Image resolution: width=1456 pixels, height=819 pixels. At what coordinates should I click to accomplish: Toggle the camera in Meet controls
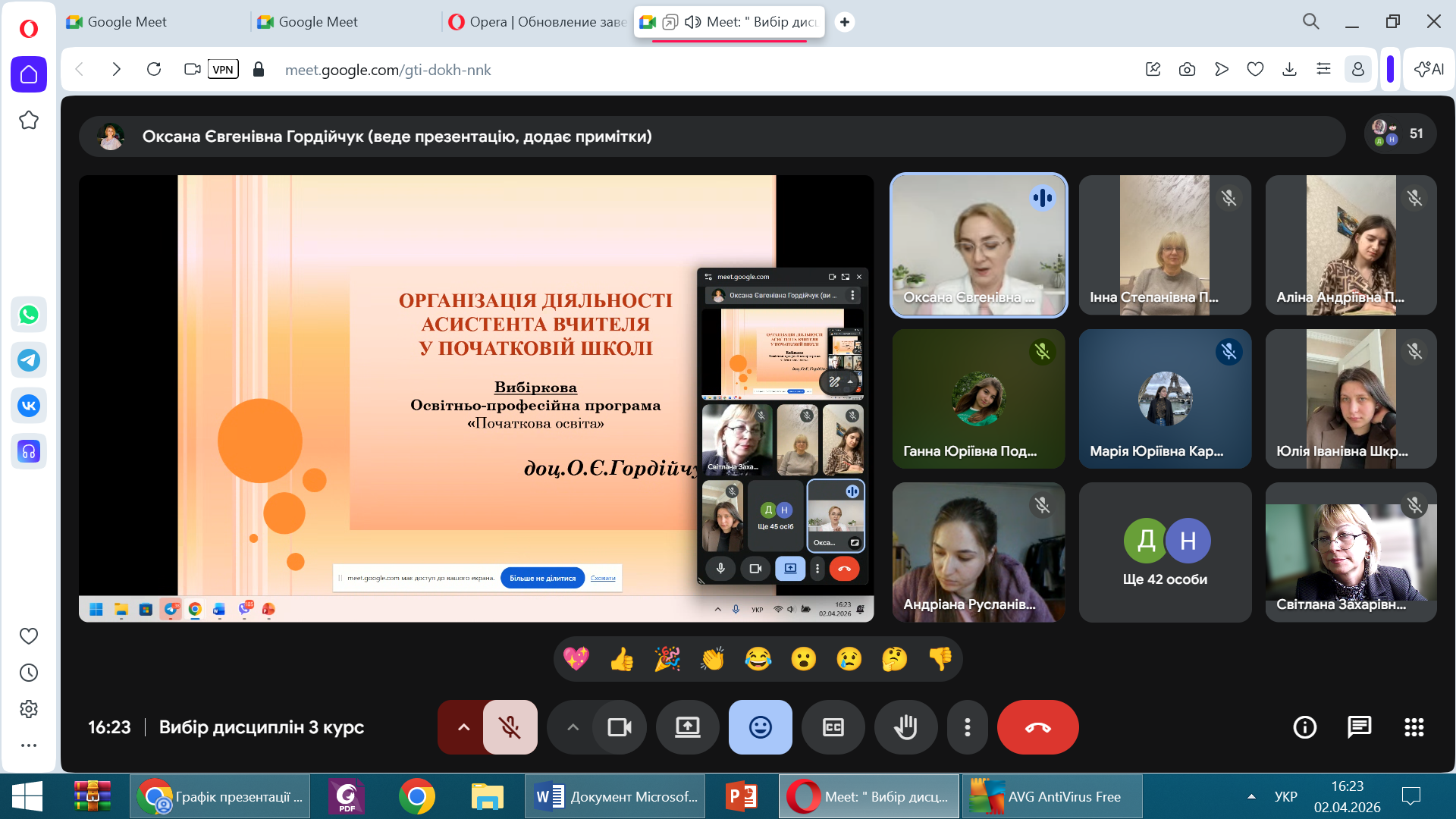pos(620,727)
